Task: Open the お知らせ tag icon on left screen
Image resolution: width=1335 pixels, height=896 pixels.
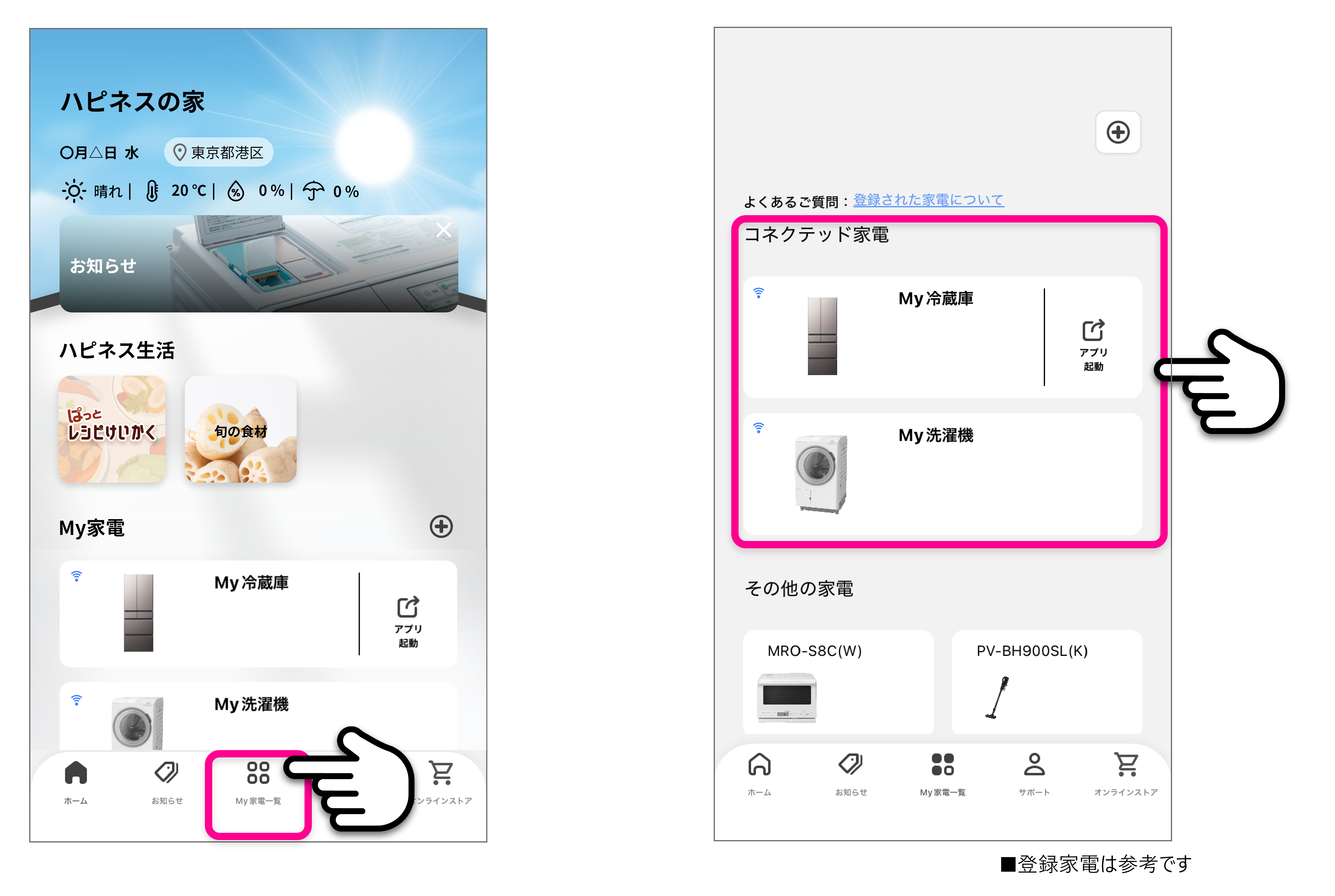Action: coord(167,782)
